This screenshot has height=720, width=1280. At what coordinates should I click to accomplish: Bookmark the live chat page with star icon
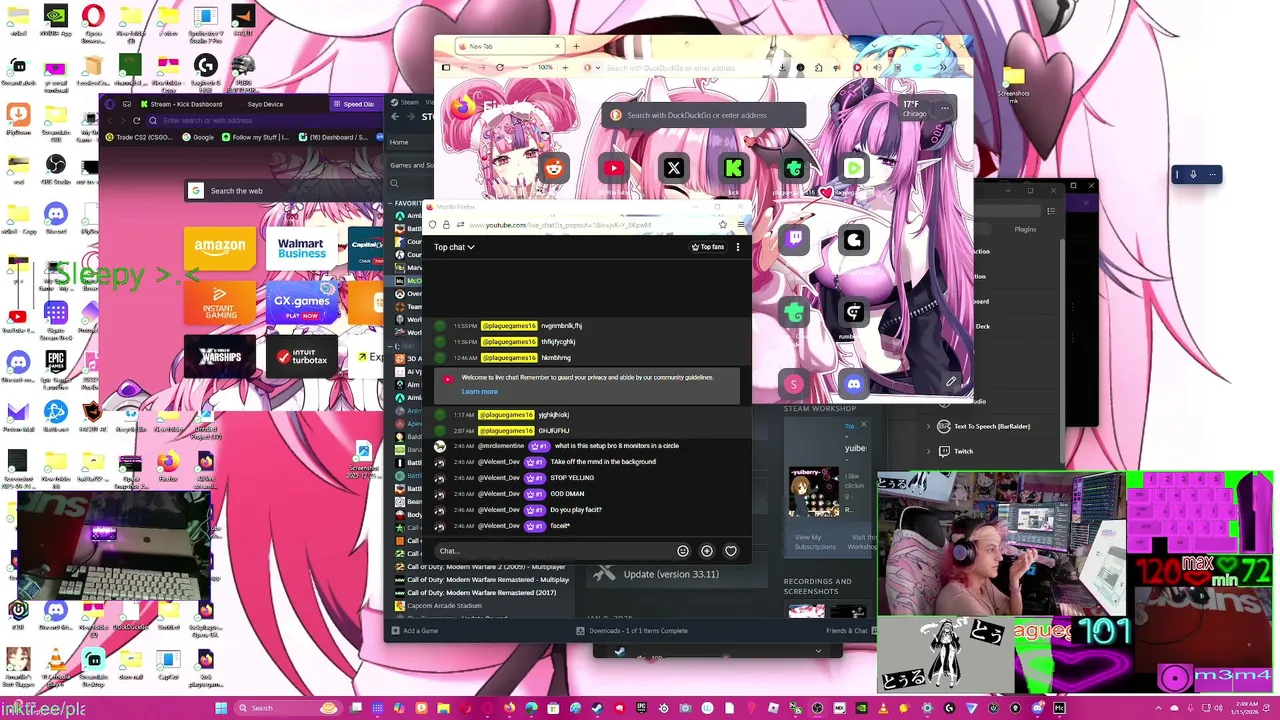(x=722, y=225)
